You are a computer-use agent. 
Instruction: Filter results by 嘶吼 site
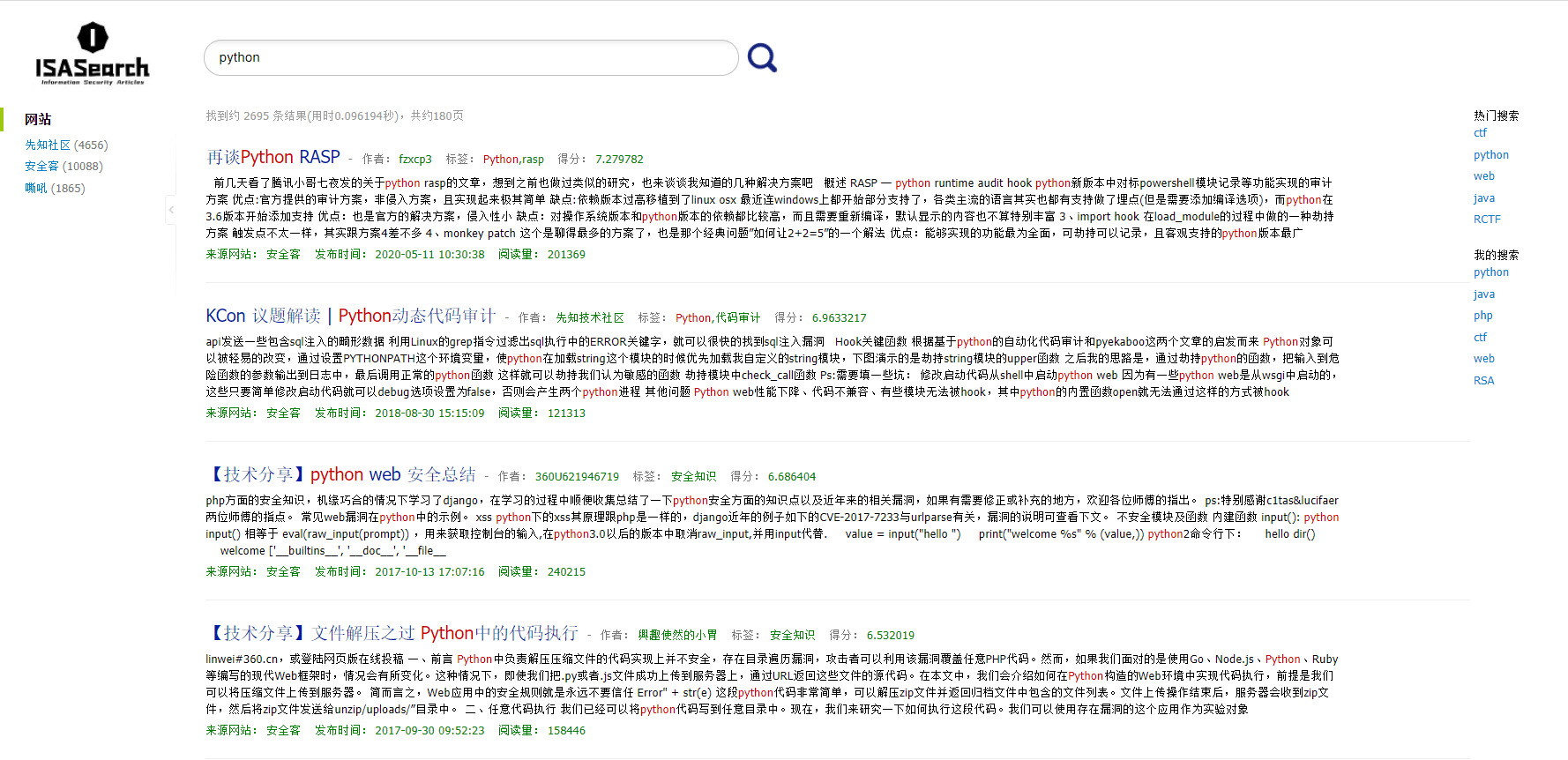pos(55,188)
